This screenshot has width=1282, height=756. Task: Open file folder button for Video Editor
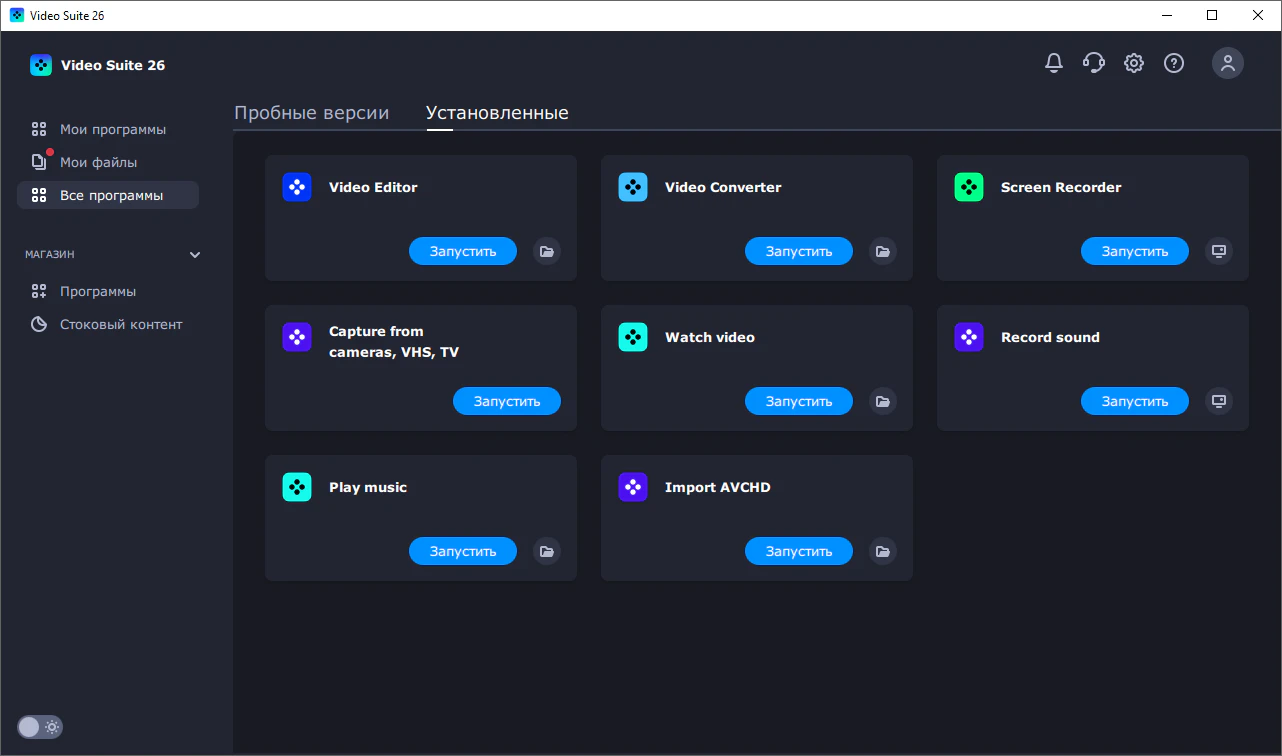click(547, 251)
